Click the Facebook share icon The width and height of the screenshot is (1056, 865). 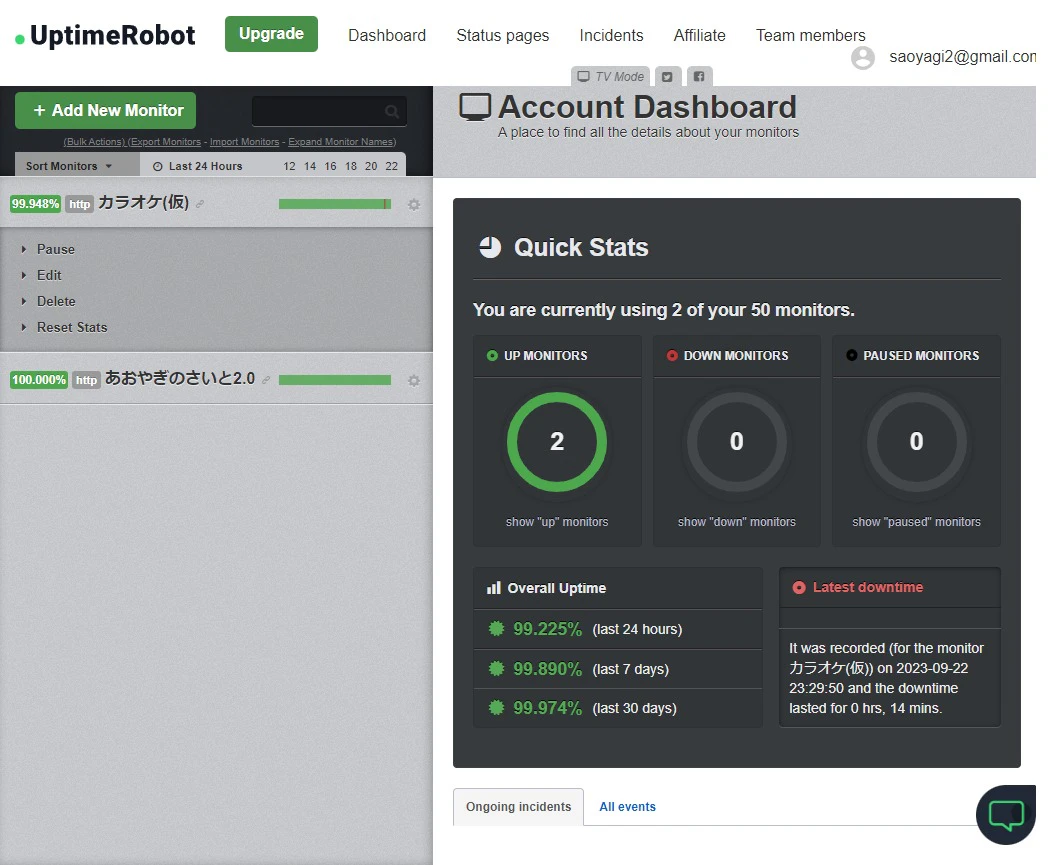coord(699,76)
